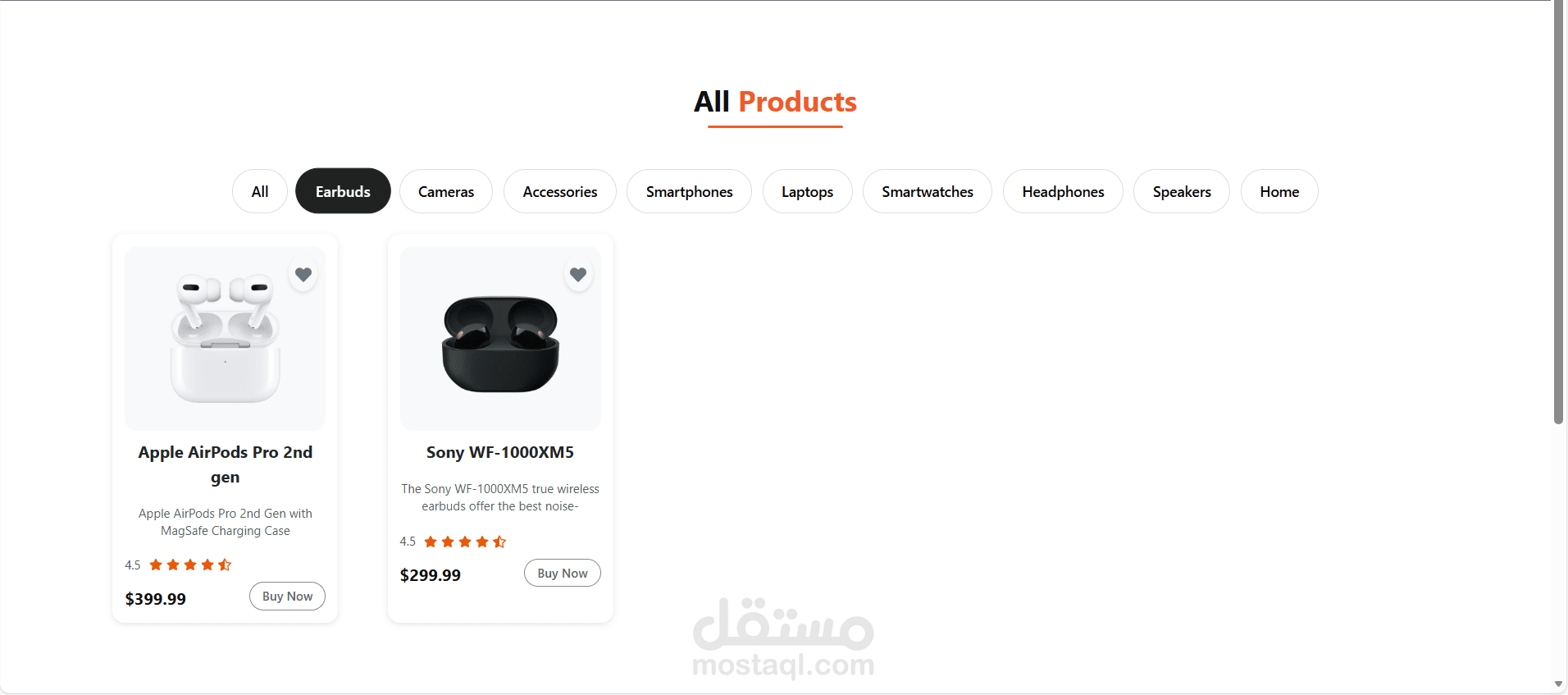Choose the Smartphones filter pill

(x=689, y=191)
